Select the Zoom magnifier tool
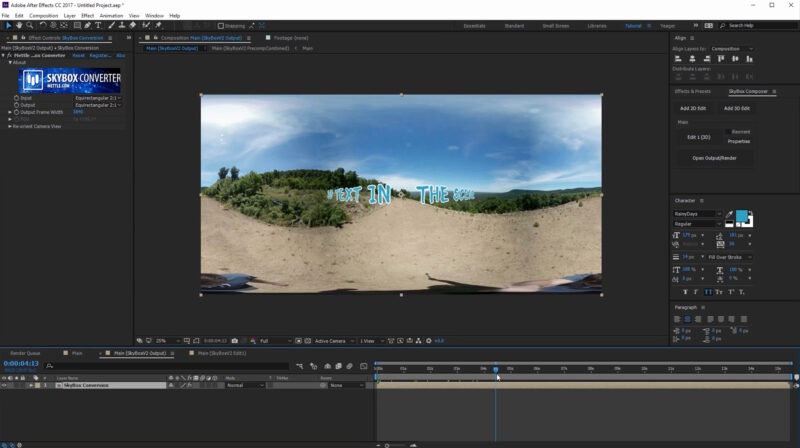 point(30,25)
